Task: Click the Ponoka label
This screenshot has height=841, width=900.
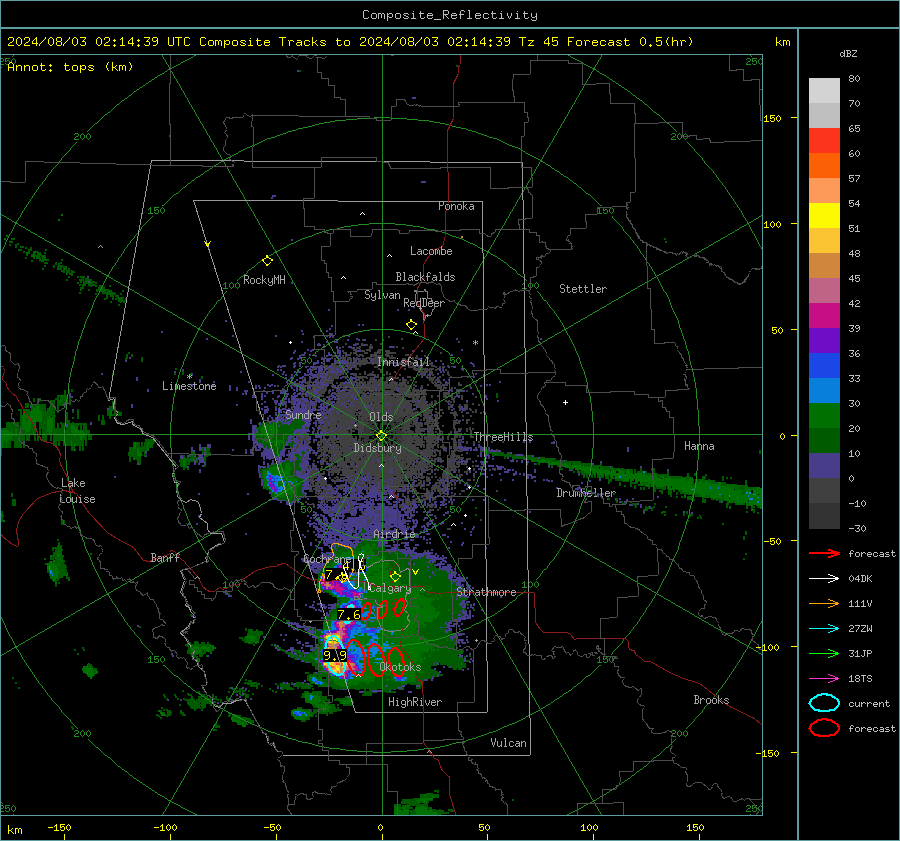Action: 456,206
